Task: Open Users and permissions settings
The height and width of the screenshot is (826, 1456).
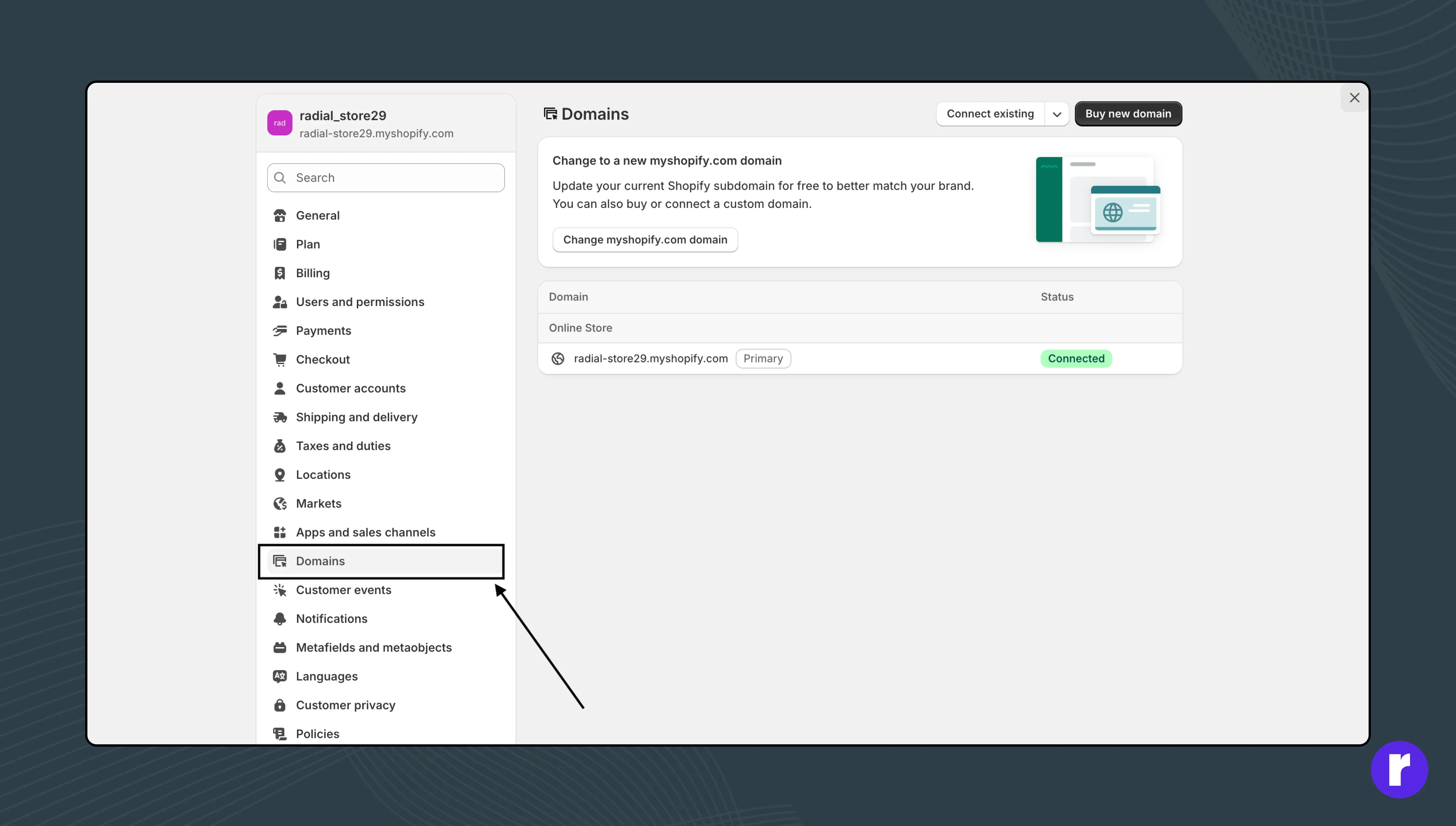Action: click(x=359, y=302)
